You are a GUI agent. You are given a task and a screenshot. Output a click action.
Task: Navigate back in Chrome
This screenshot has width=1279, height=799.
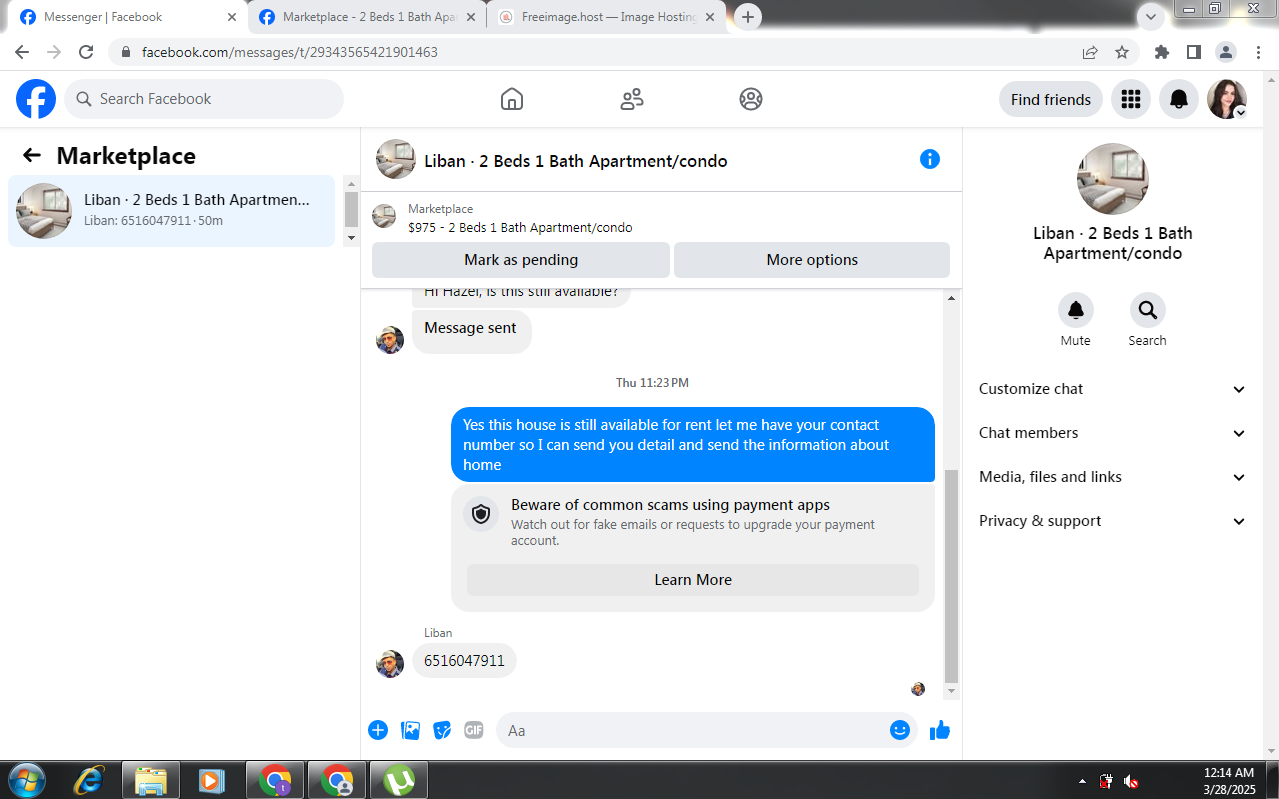(x=22, y=52)
